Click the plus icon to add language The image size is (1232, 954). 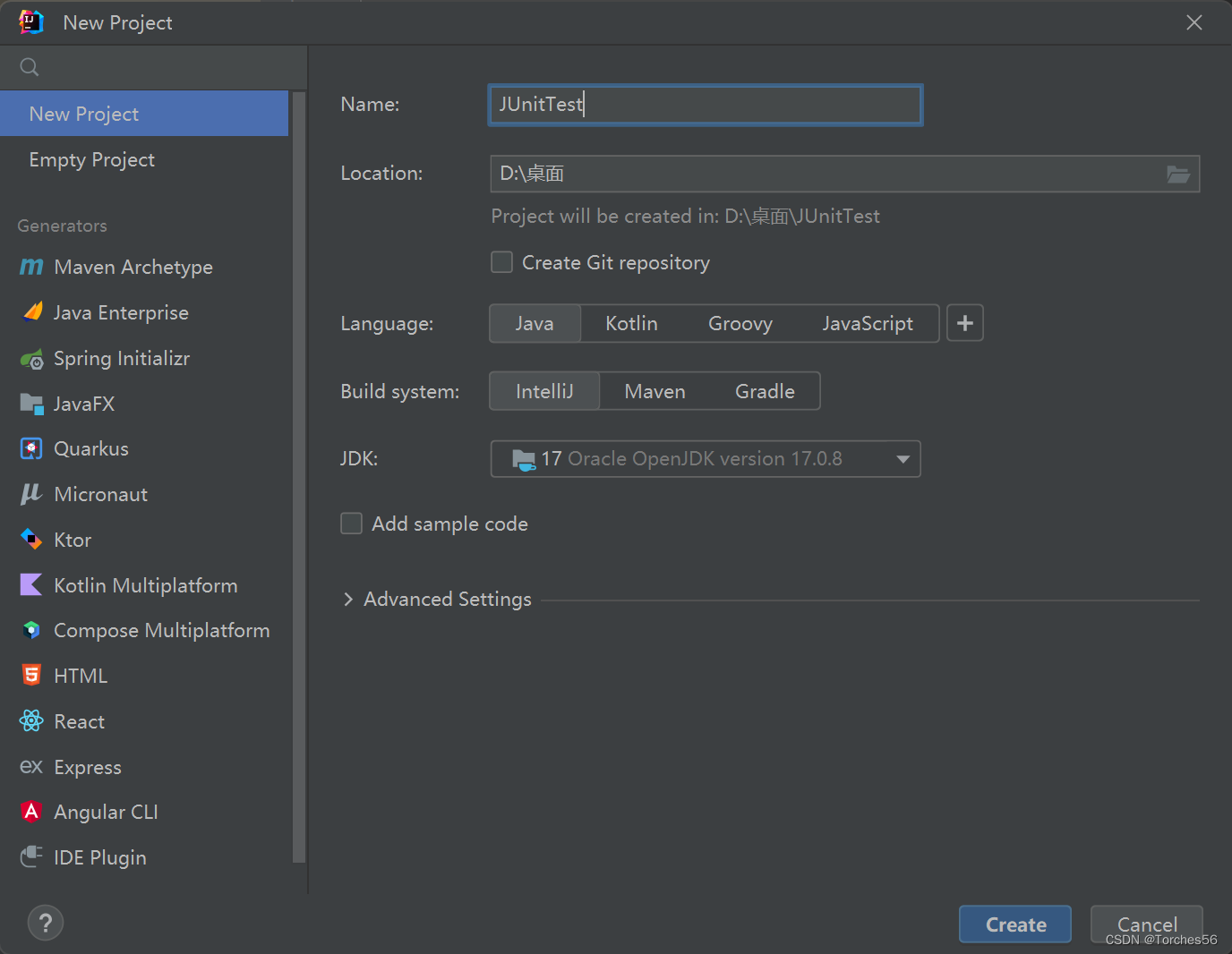coord(965,323)
